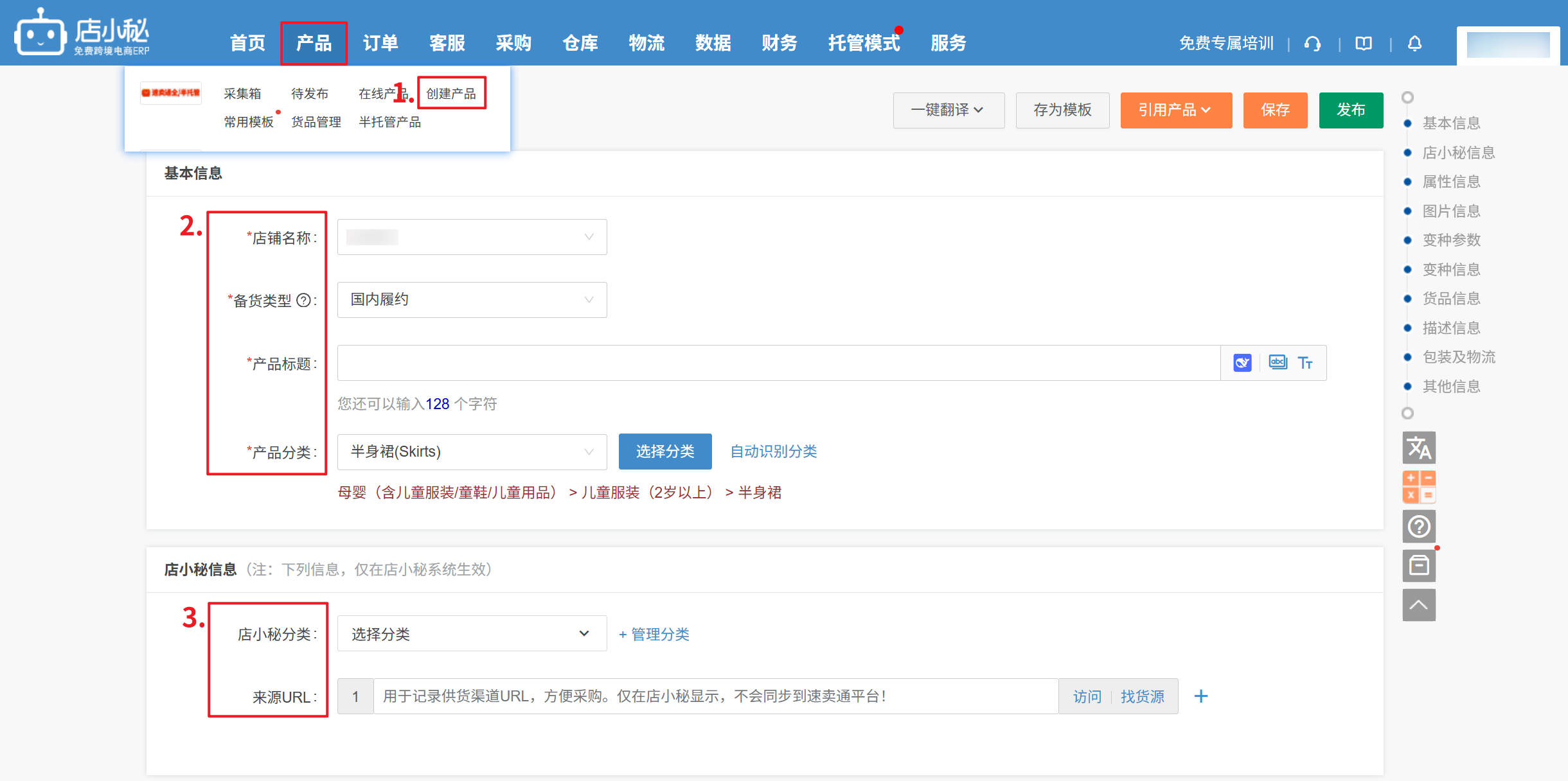Expand the 店铺名称 dropdown
Screen dimensions: 1568x781
coord(472,237)
